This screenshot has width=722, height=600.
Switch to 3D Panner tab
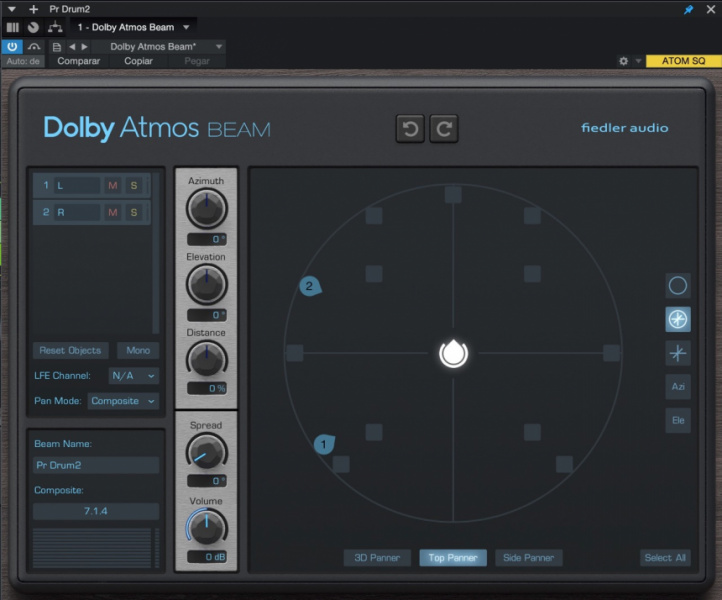click(377, 558)
